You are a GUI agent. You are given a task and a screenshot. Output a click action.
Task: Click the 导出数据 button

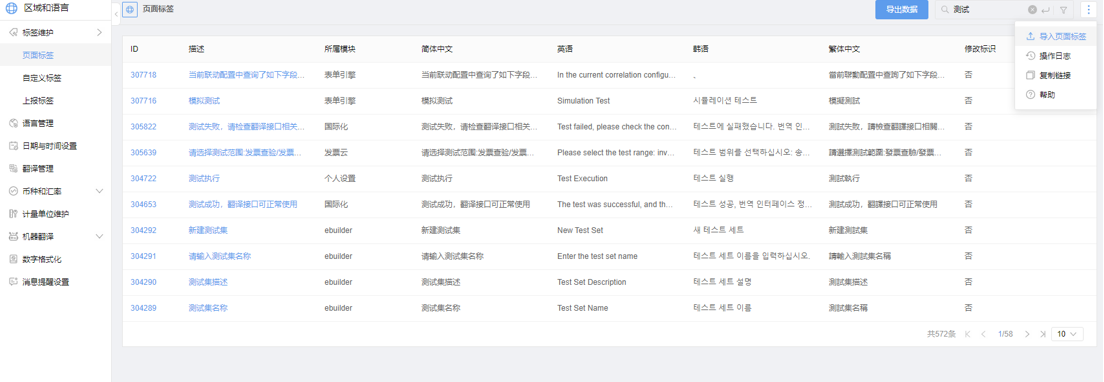point(901,10)
